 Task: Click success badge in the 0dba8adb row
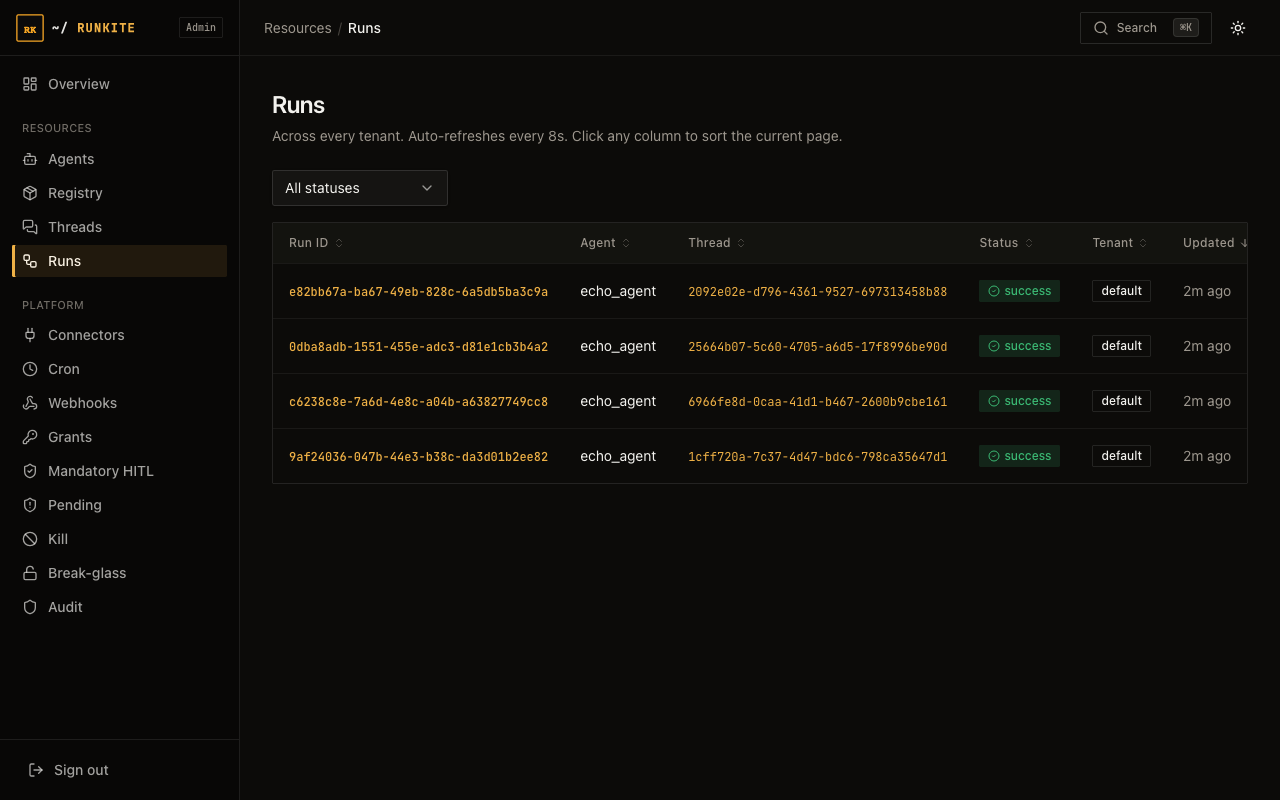(1019, 346)
